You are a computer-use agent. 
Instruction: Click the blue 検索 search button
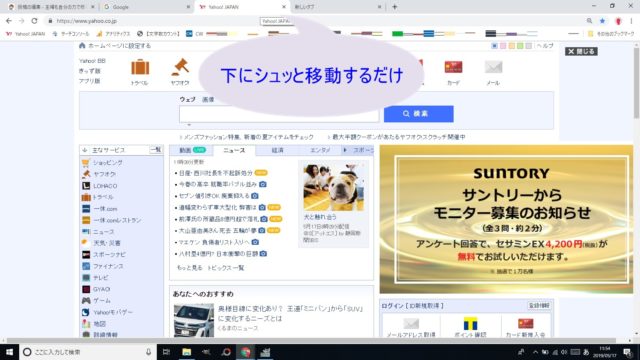[x=418, y=114]
